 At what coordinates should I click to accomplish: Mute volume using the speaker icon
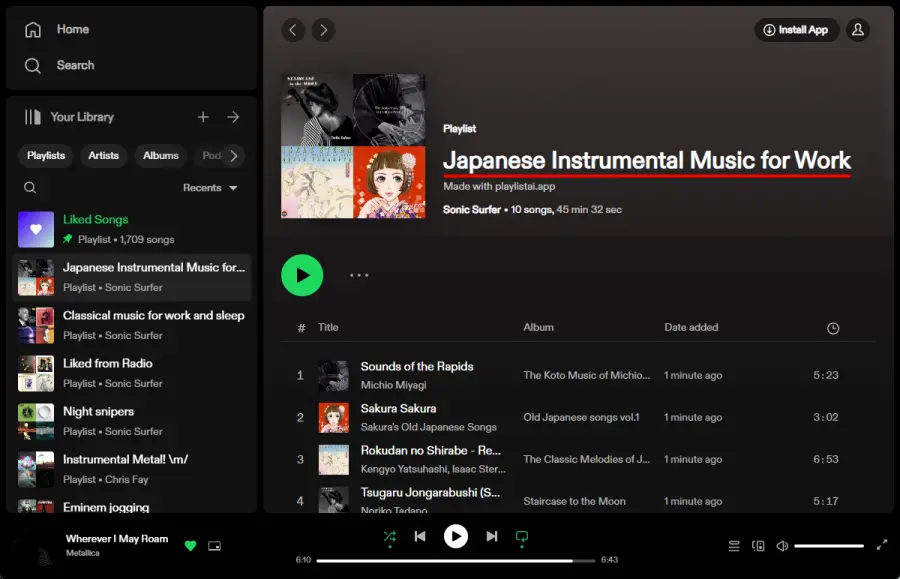[782, 546]
